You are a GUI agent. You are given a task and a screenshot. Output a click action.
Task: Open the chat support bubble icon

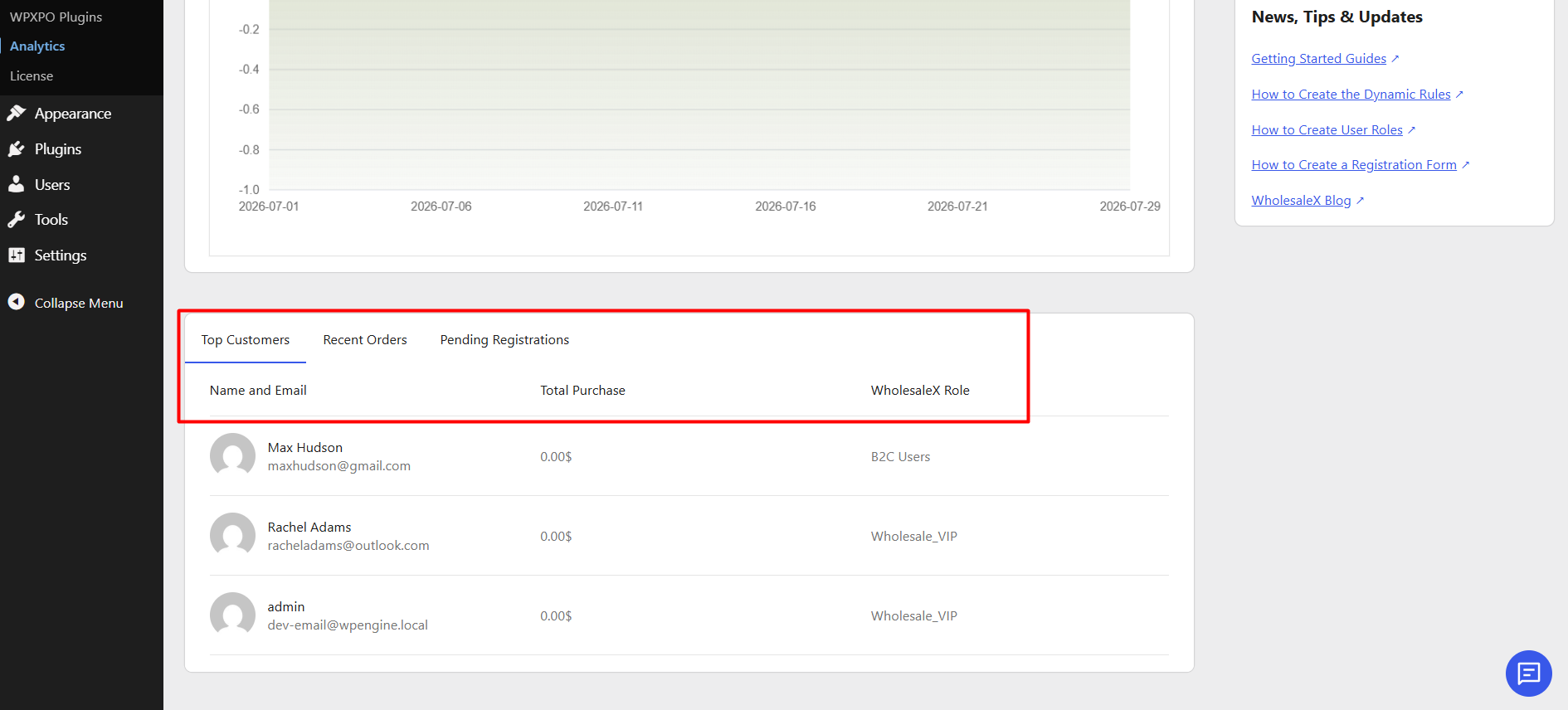coord(1528,674)
